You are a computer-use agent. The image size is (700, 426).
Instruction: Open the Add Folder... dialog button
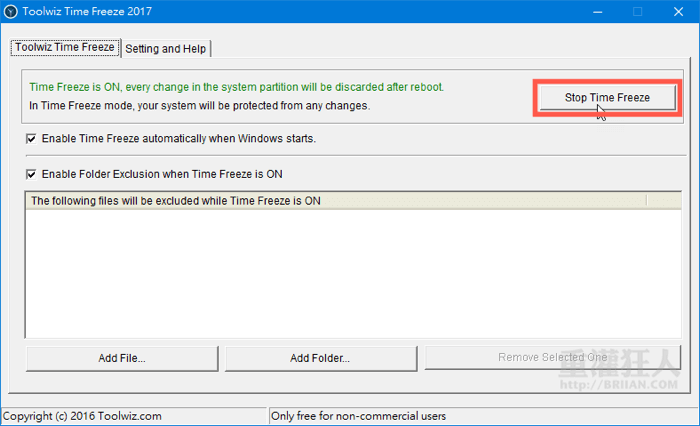320,358
